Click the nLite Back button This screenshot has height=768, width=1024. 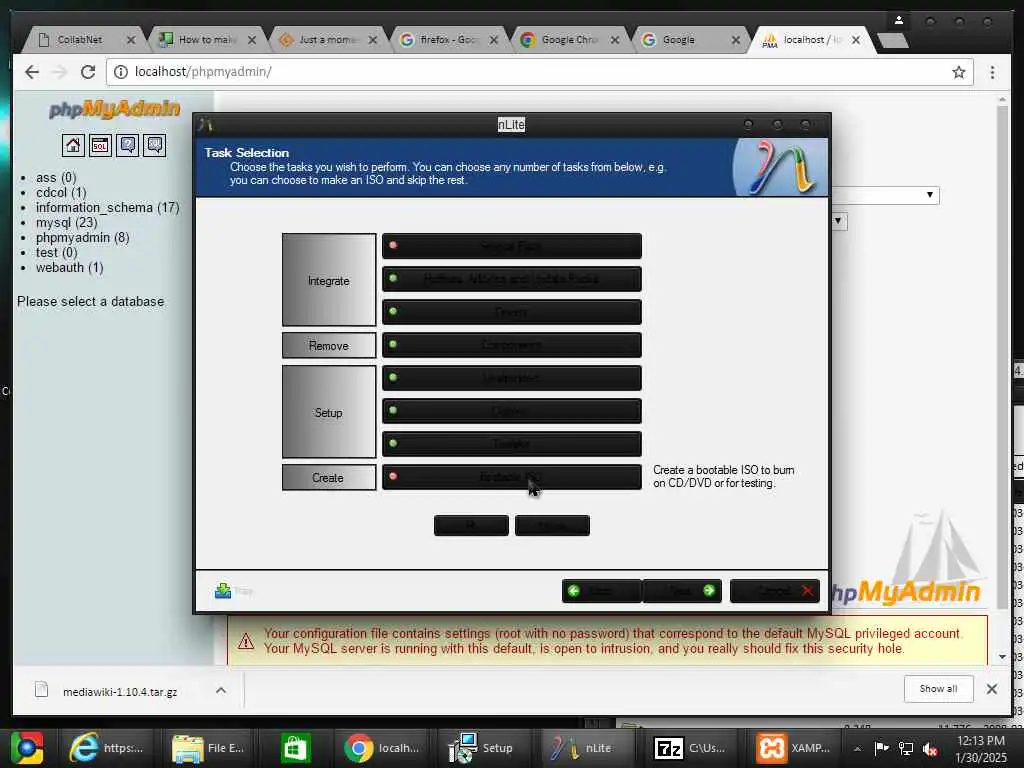pos(601,591)
